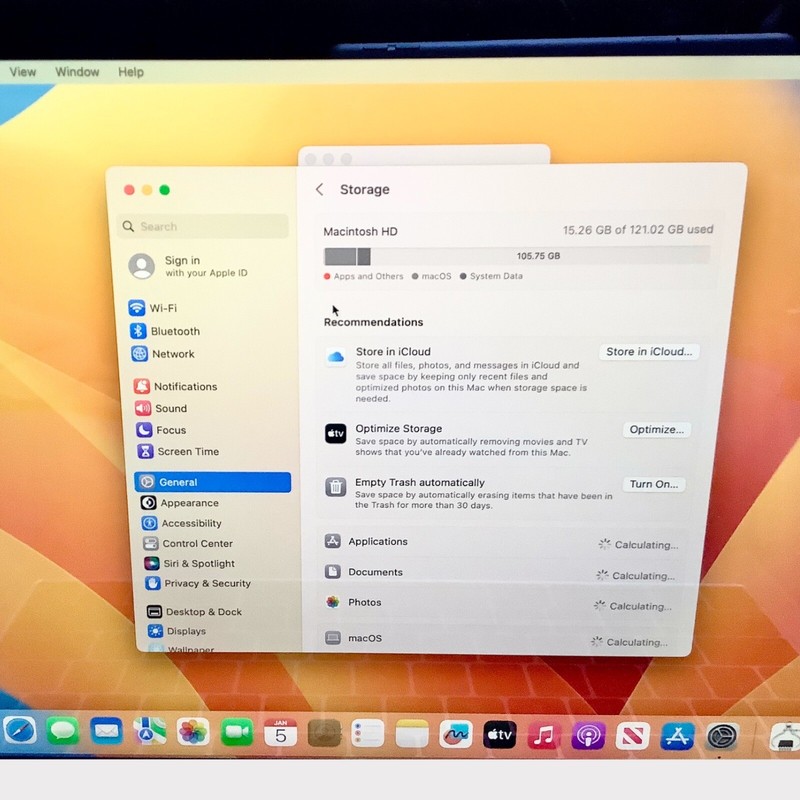800x800 pixels.
Task: Open Appearance settings in sidebar
Action: (x=180, y=503)
